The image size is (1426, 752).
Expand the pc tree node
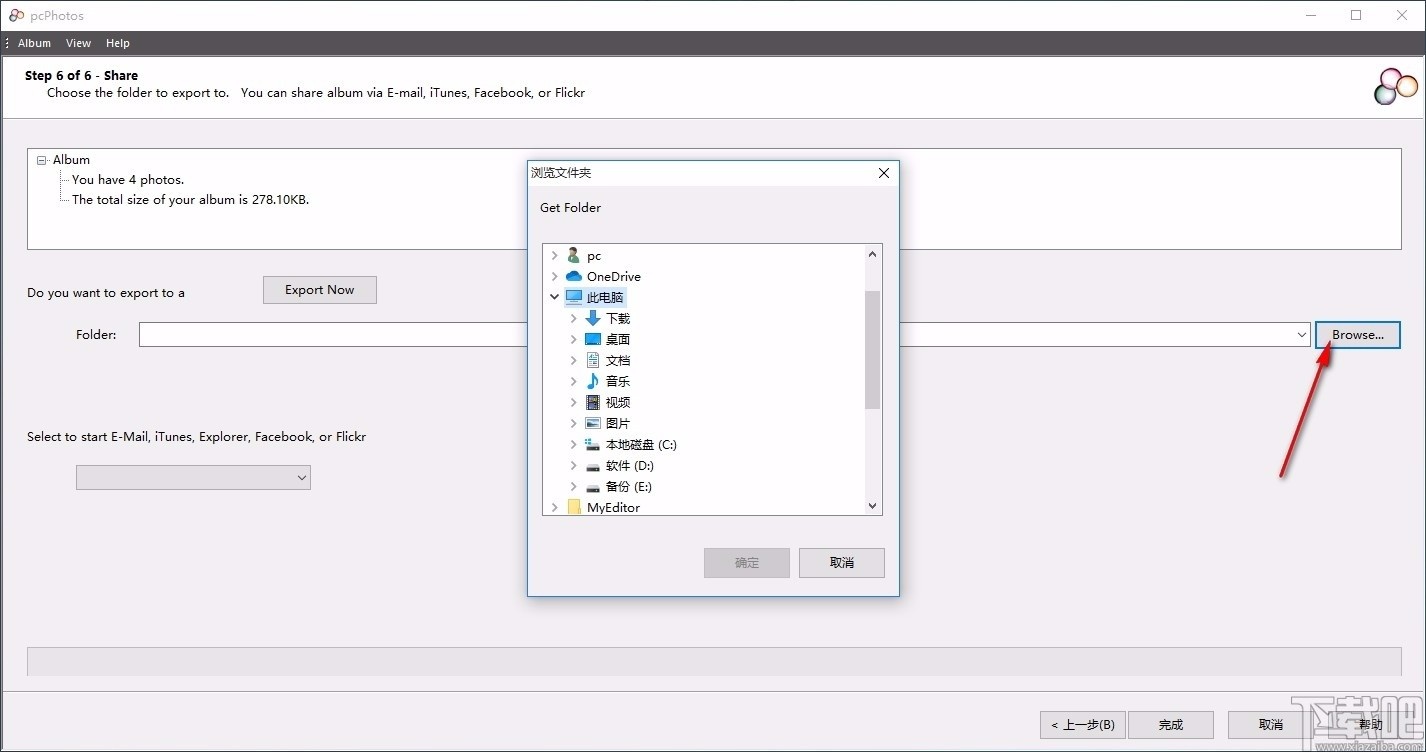[555, 256]
